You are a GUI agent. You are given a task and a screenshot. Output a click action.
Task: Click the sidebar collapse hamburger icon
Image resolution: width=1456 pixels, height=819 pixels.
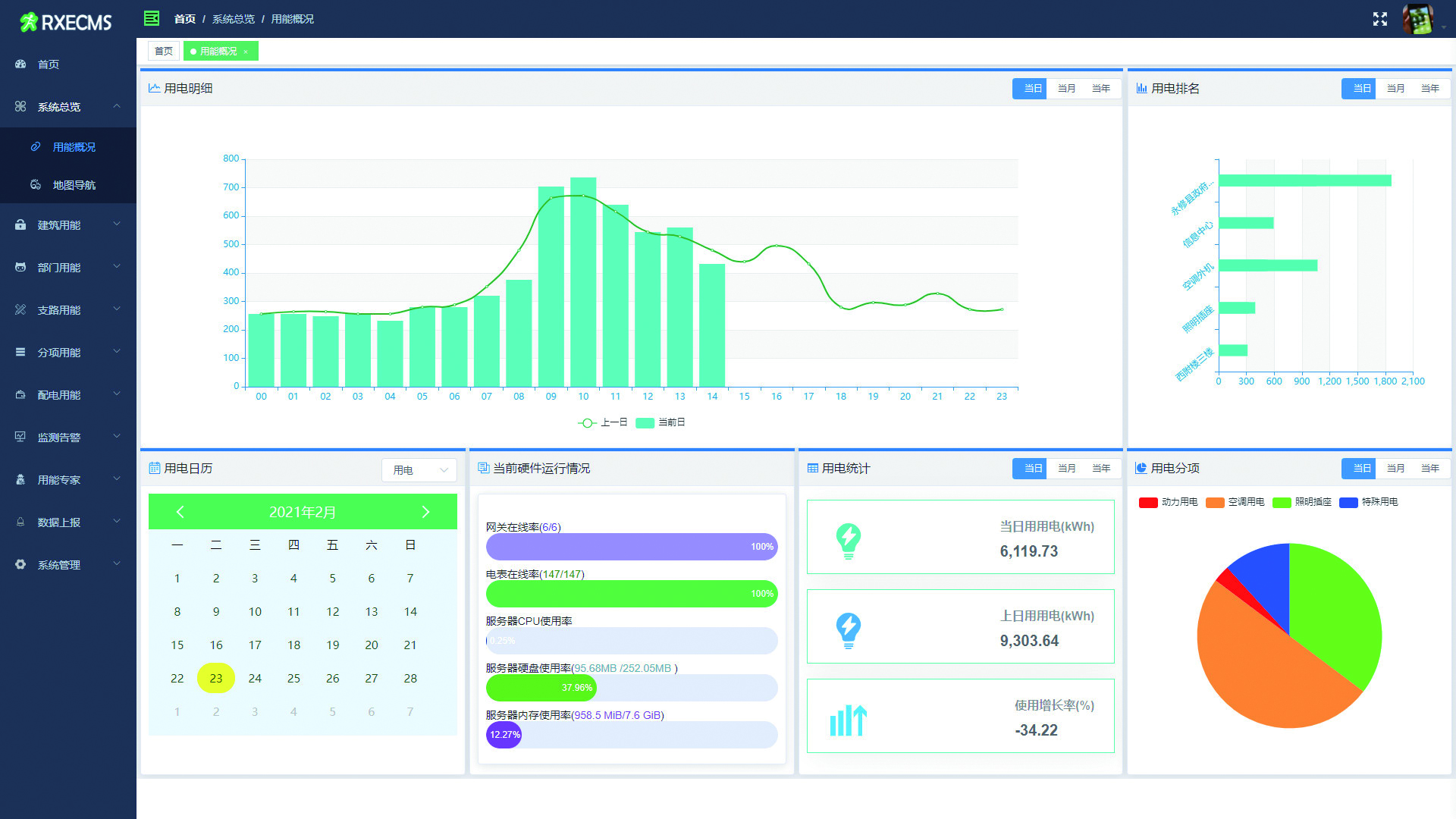(152, 18)
